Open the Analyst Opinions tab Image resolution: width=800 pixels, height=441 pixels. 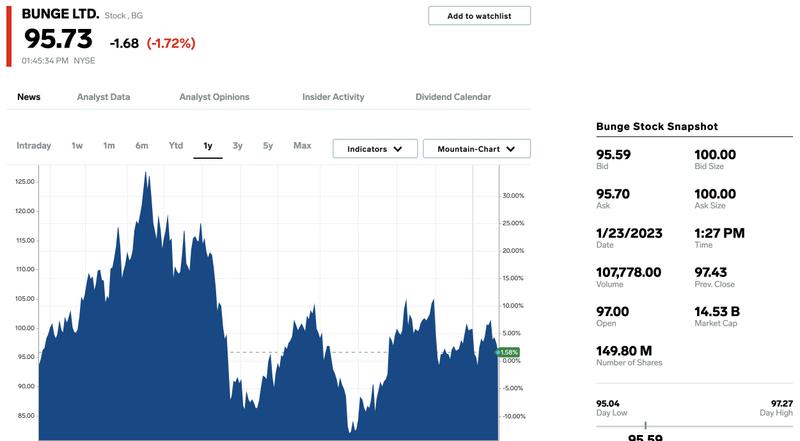[x=214, y=97]
